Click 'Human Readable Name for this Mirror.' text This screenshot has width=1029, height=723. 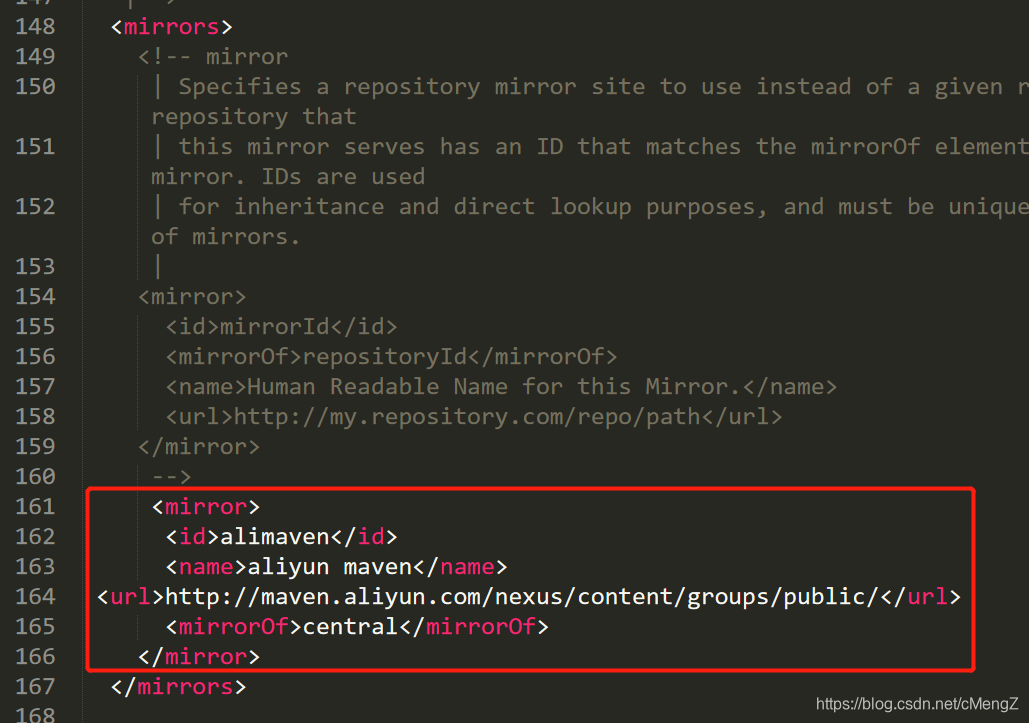click(495, 386)
